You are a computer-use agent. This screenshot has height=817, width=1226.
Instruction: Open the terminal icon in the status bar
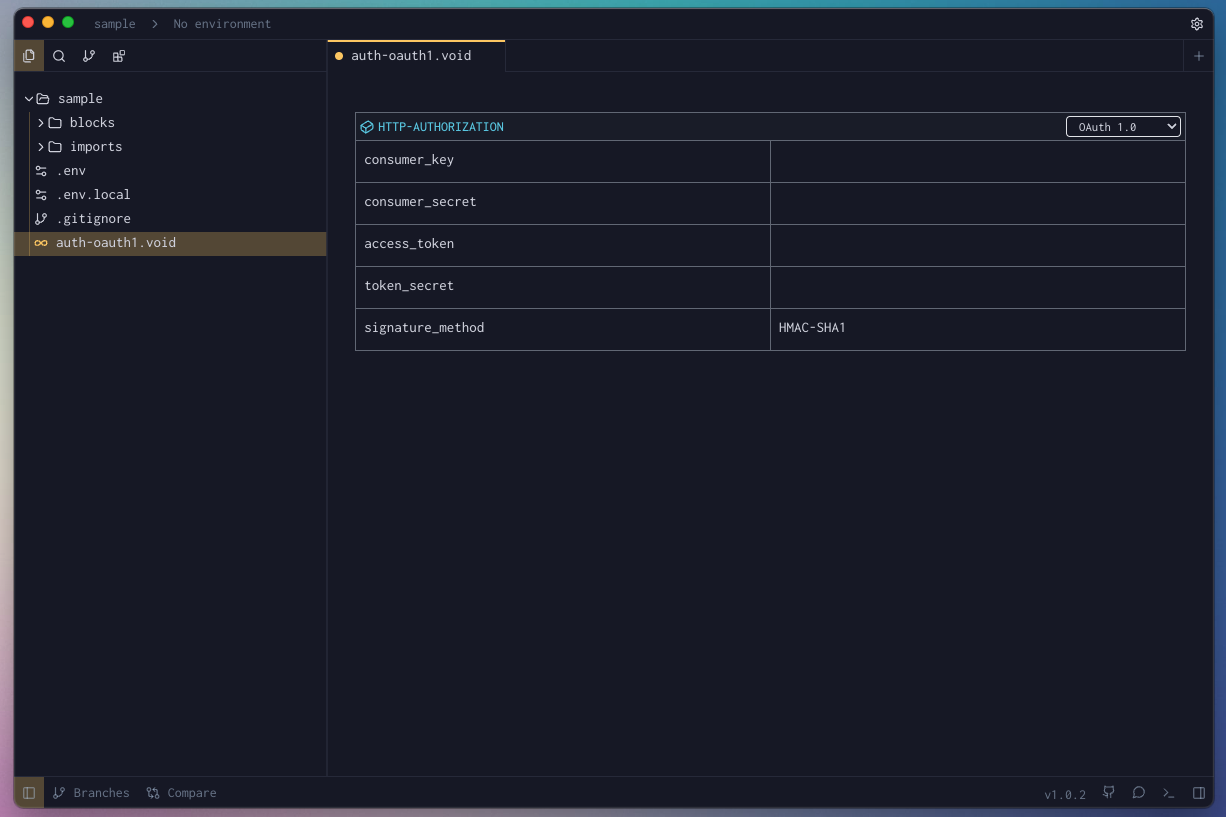click(1168, 792)
